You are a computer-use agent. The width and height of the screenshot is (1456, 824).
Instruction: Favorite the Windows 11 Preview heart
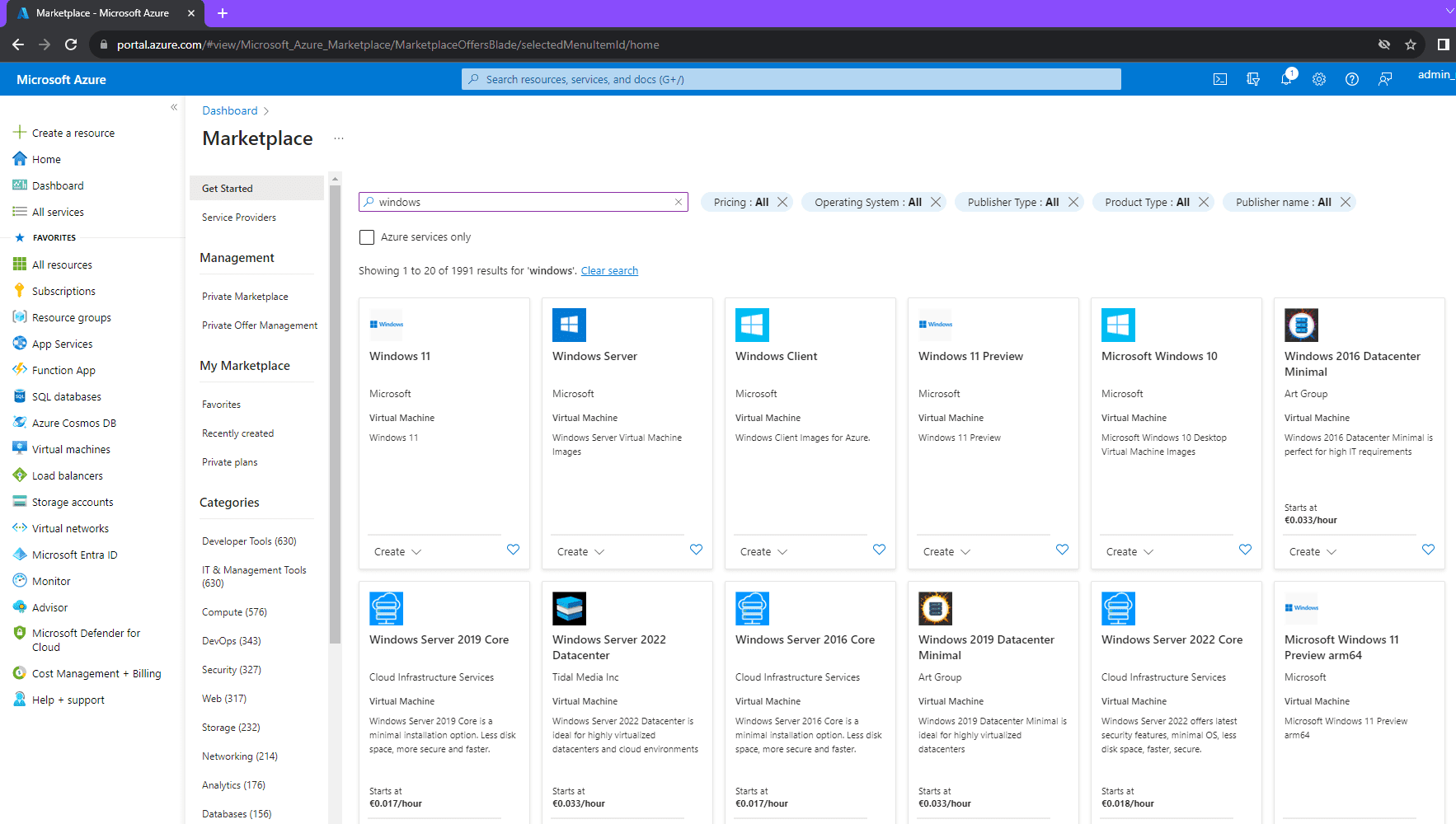(x=1062, y=550)
